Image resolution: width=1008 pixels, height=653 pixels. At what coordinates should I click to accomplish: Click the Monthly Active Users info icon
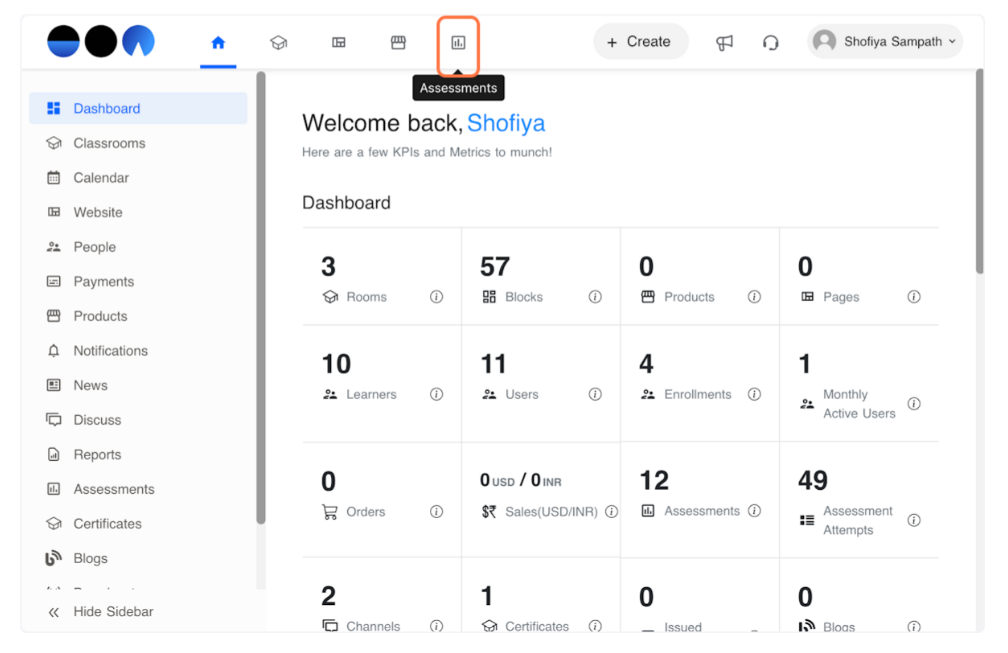pos(914,404)
